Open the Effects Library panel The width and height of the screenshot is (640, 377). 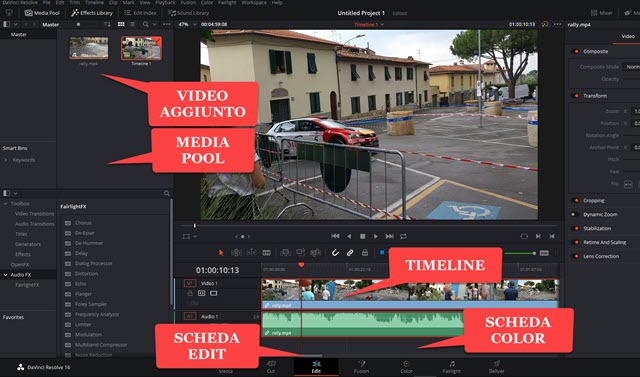92,13
